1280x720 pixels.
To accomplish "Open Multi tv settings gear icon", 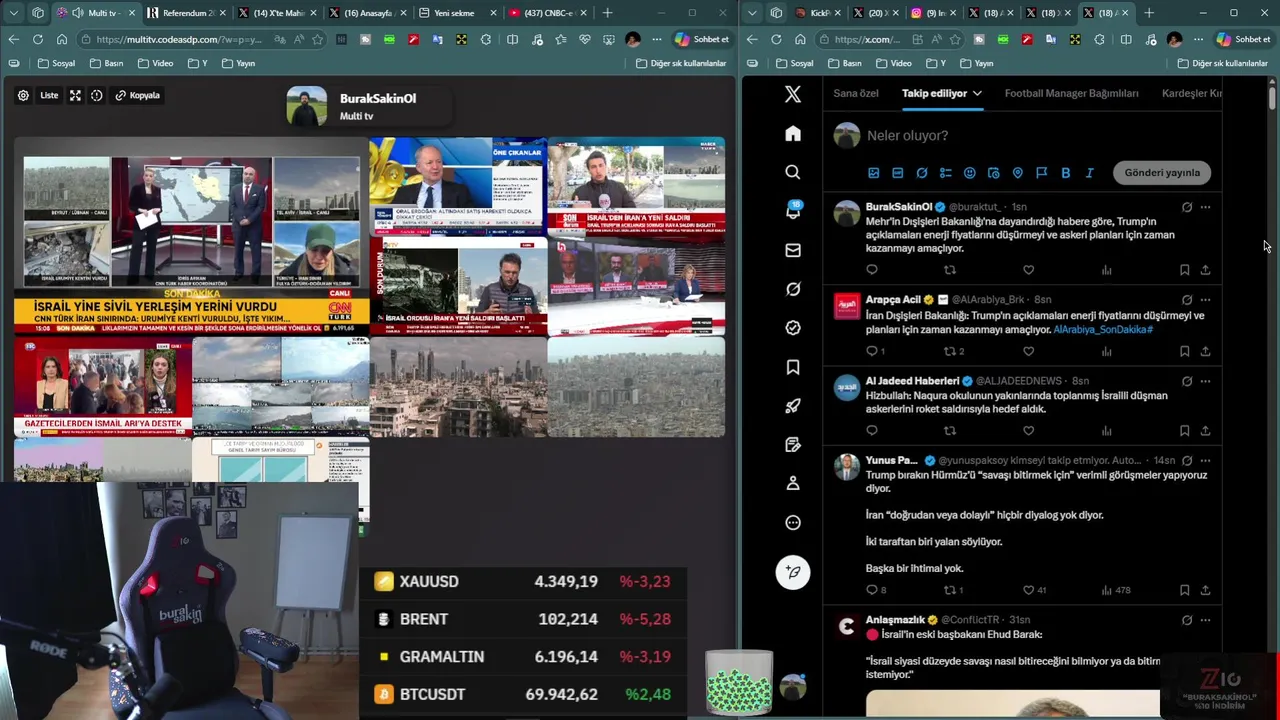I will click(23, 95).
